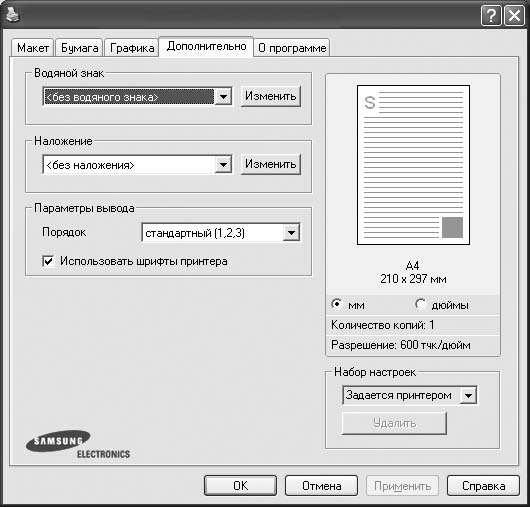Click the Порядок label
This screenshot has width=530, height=507.
(64, 233)
